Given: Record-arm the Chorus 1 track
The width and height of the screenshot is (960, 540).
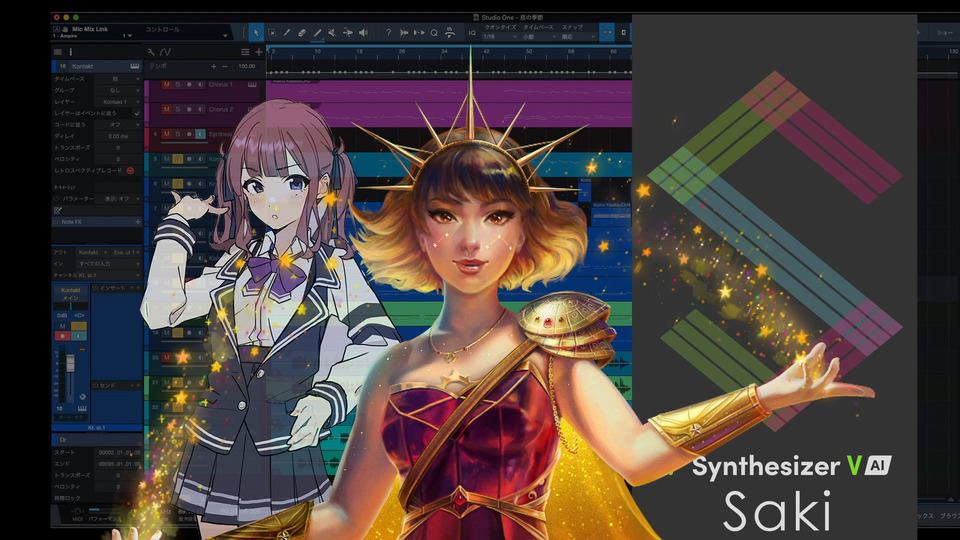Looking at the screenshot, I should [x=189, y=84].
